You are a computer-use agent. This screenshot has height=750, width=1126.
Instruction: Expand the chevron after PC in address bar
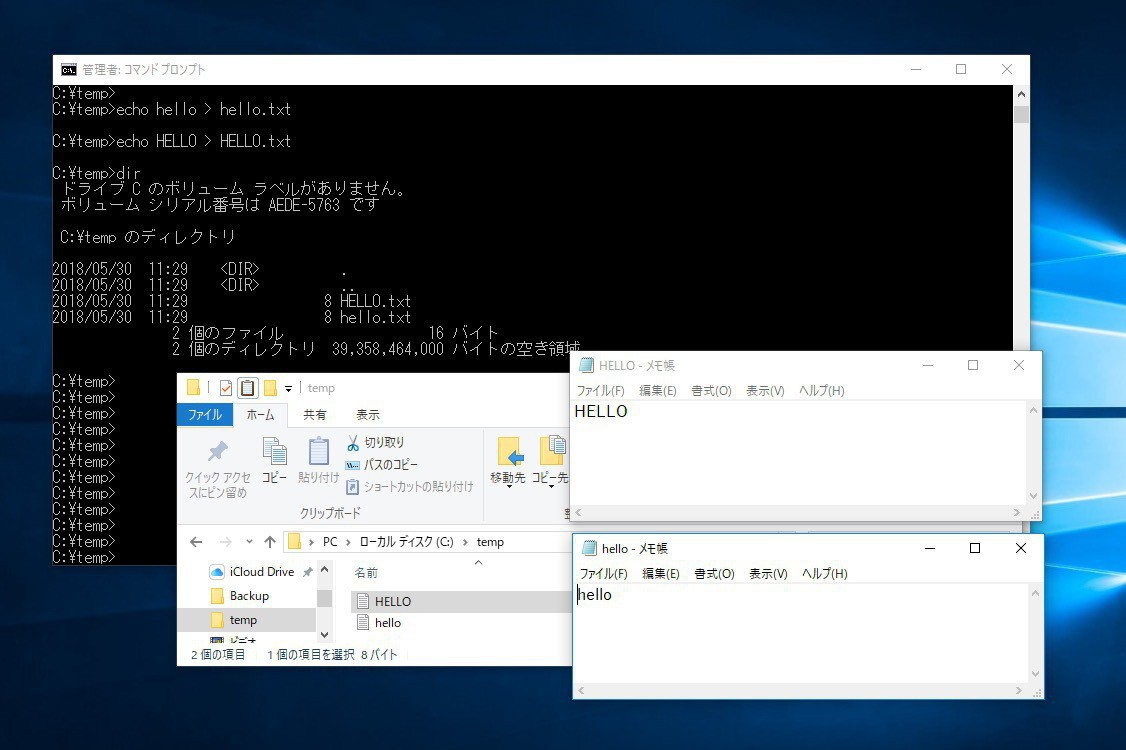tap(348, 542)
